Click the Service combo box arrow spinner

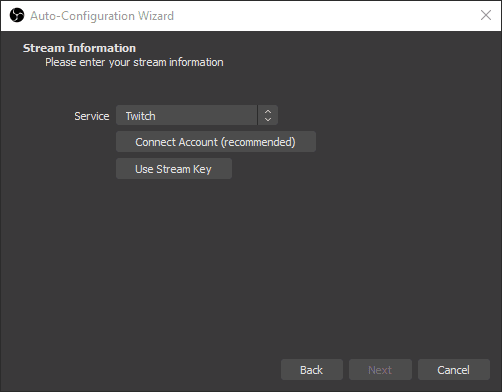tap(268, 115)
